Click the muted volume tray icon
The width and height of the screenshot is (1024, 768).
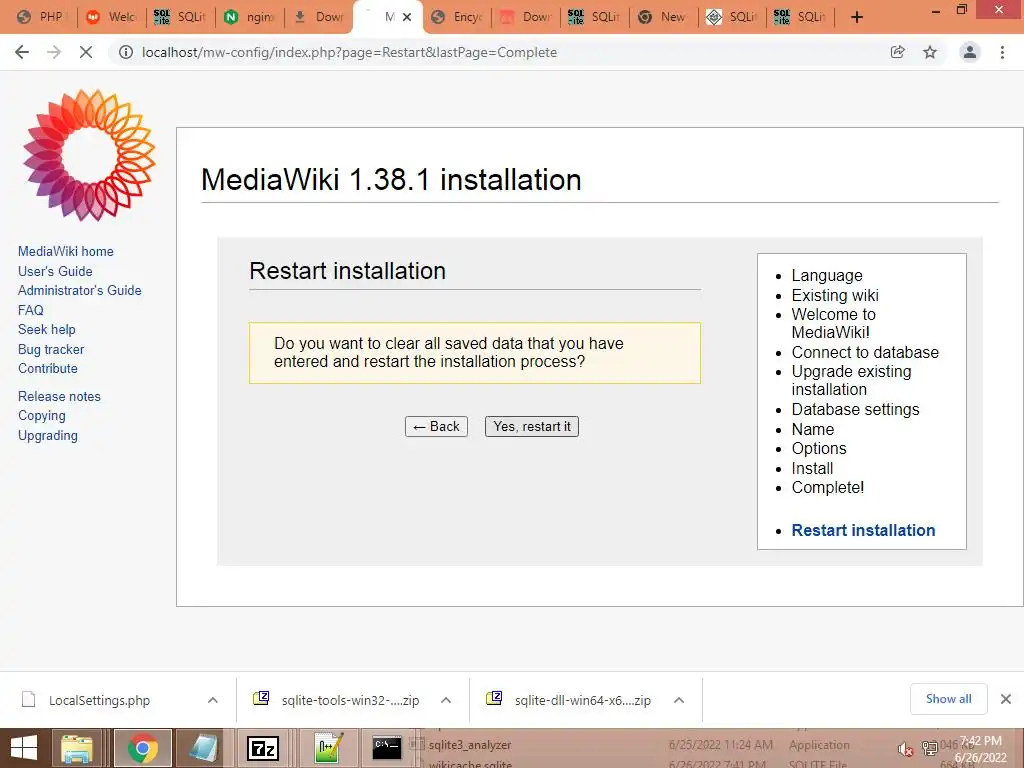pyautogui.click(x=905, y=749)
